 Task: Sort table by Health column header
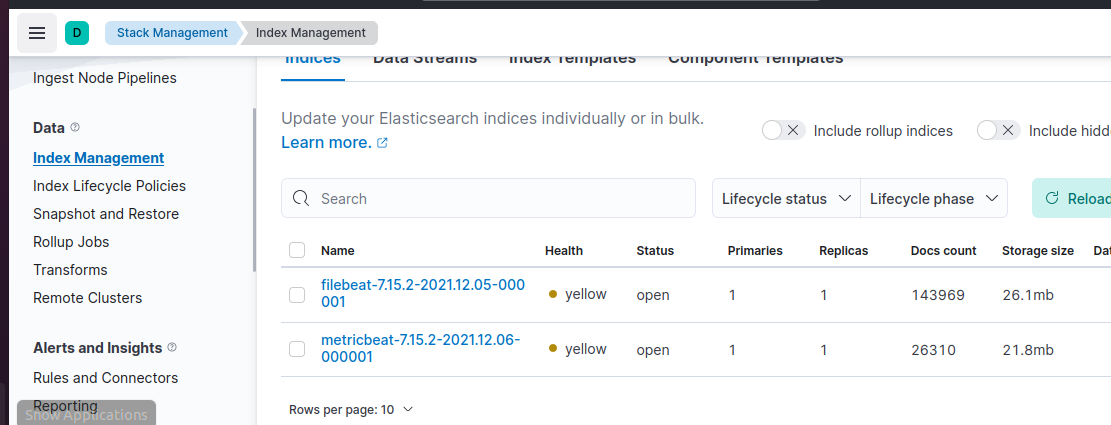click(x=564, y=251)
